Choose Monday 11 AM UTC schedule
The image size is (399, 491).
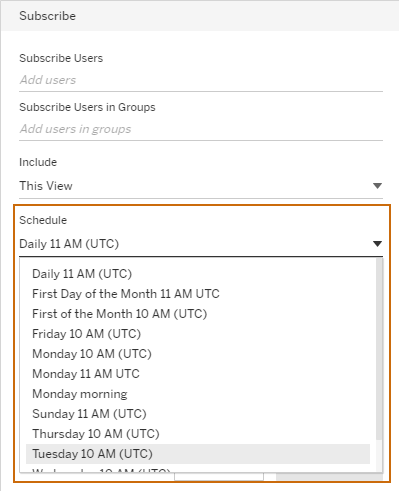coord(198,374)
